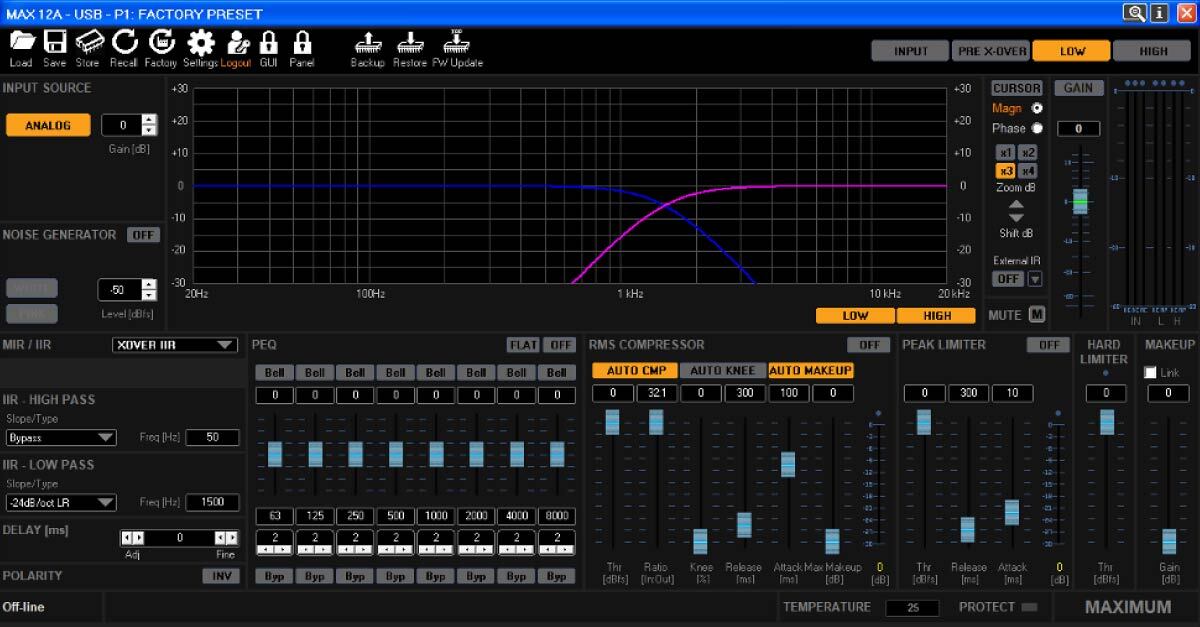
Task: Switch to the HIGH channel tab
Action: [1152, 51]
